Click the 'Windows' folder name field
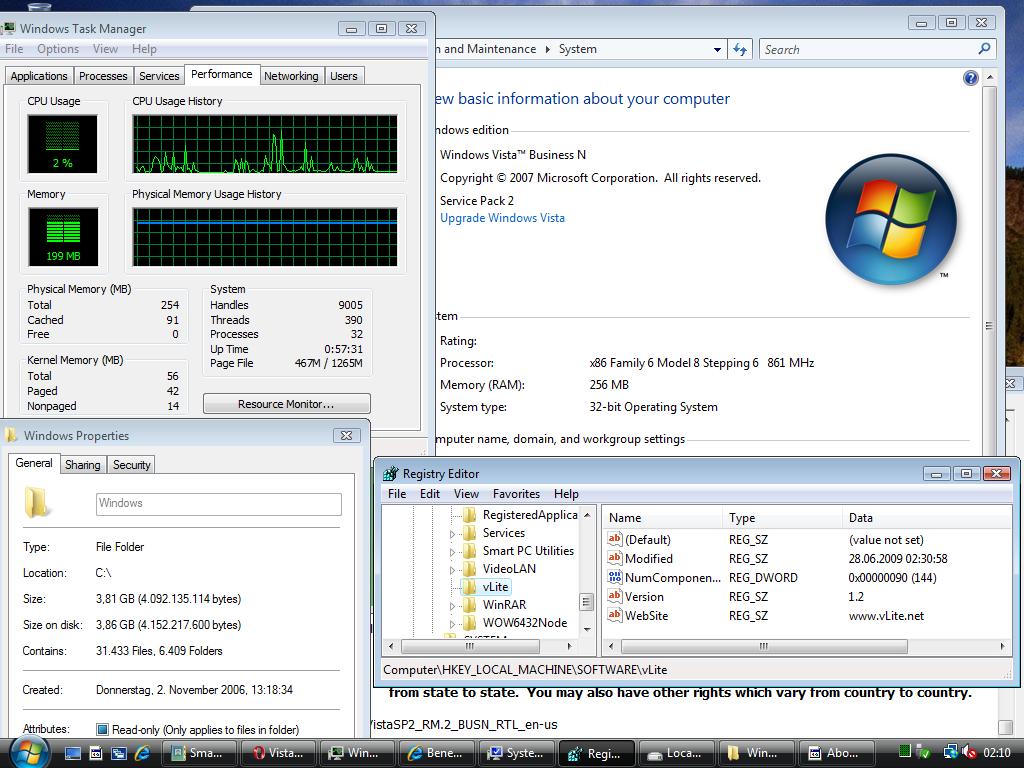This screenshot has height=768, width=1024. click(219, 504)
